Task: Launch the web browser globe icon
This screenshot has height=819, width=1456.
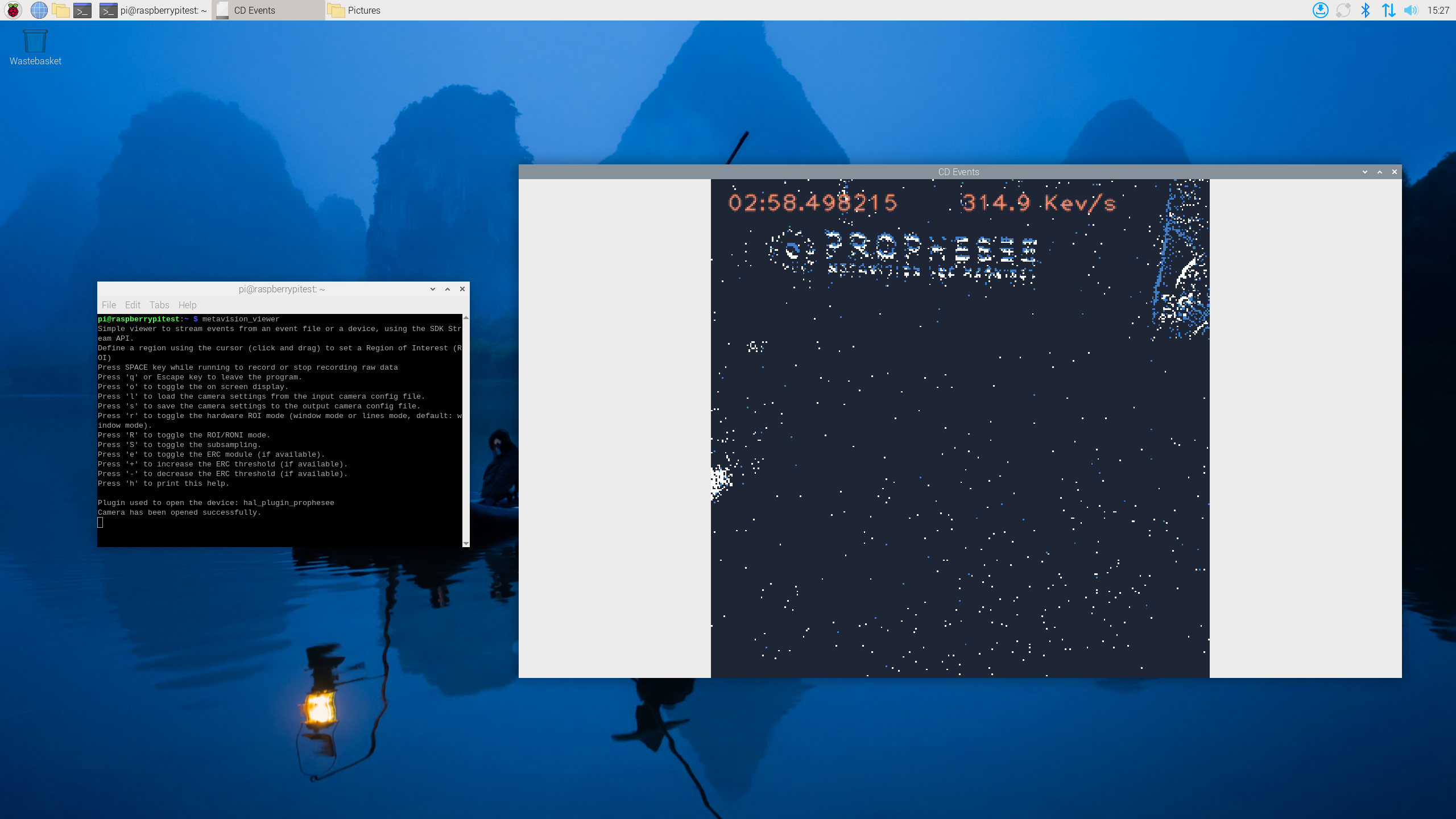Action: coord(39,10)
